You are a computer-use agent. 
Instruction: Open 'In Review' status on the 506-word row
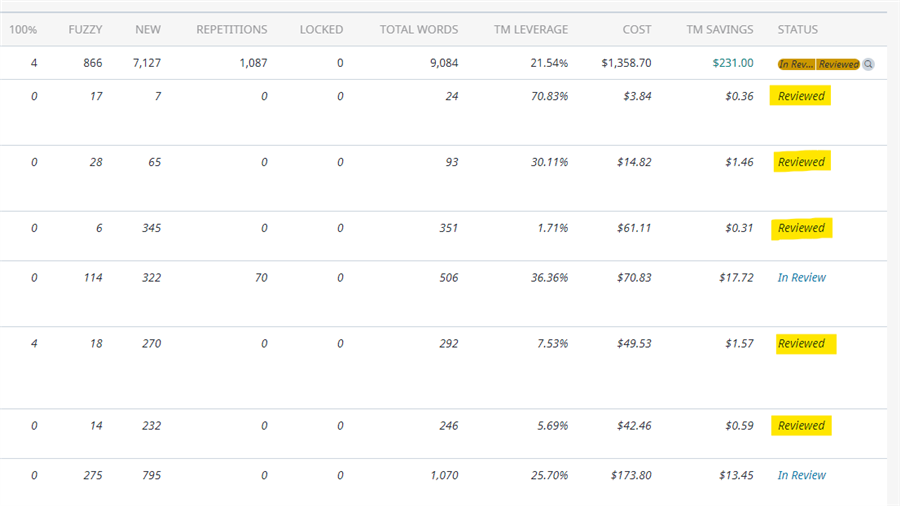point(801,278)
